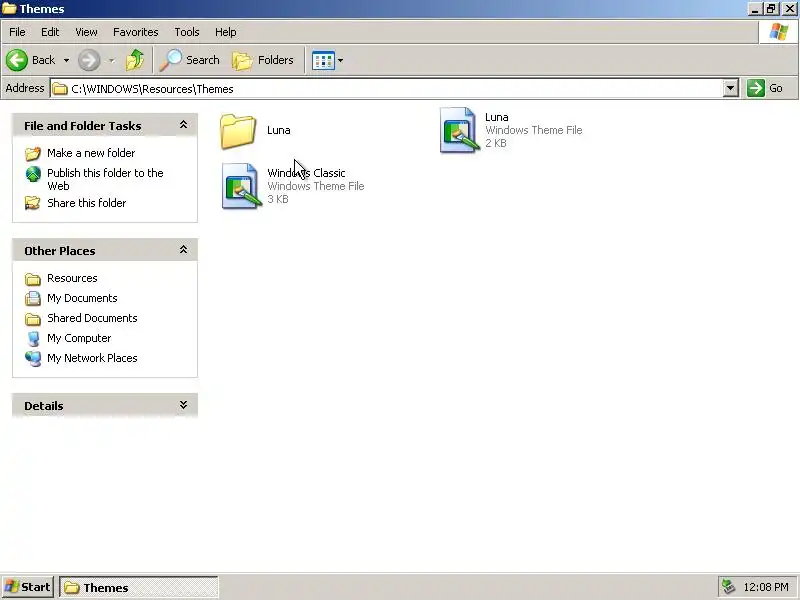Open the Tools menu
The image size is (800, 600).
click(187, 32)
